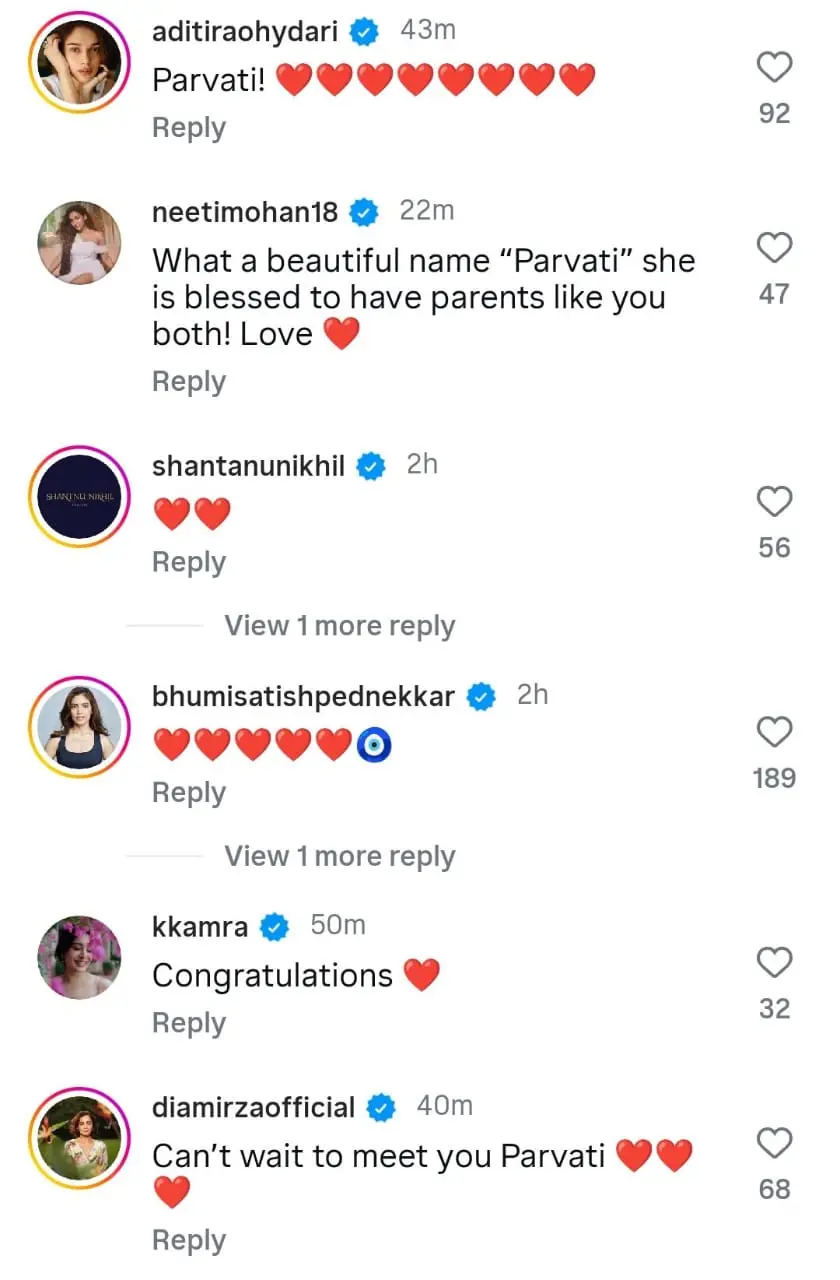Viewport: 840px width, 1280px height.
Task: Like aditiraohydari's comment with the heart
Action: (x=774, y=68)
